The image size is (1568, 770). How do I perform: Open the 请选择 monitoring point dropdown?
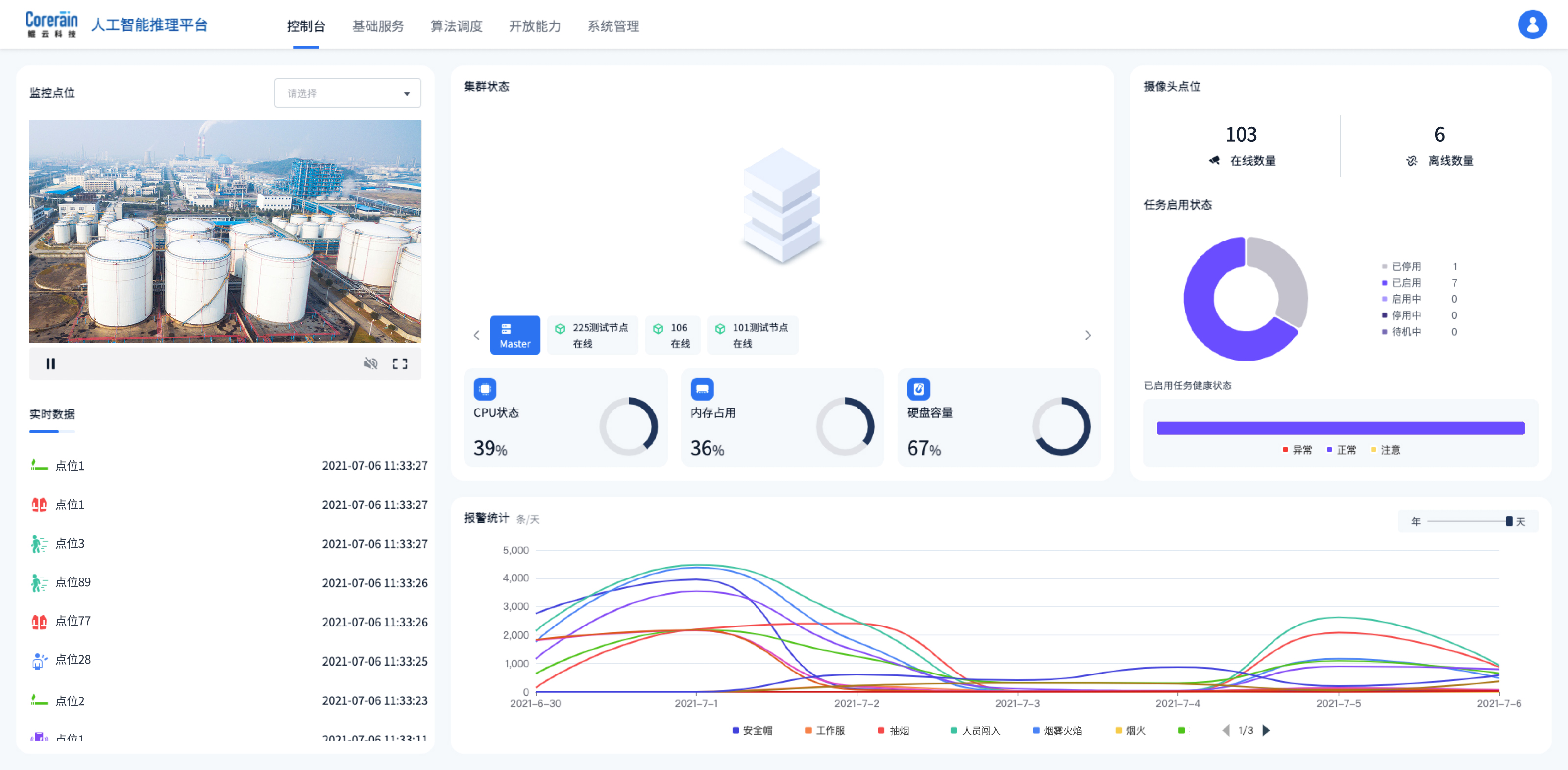347,93
